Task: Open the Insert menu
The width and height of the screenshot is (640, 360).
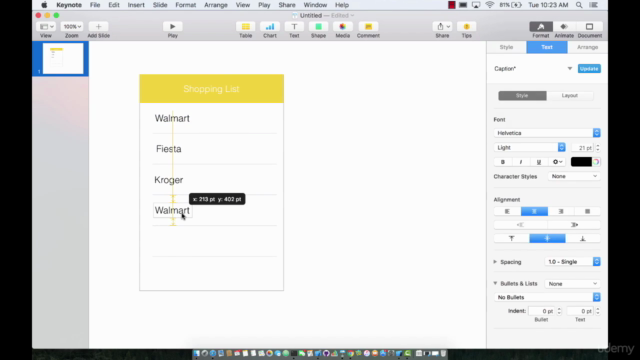Action: click(136, 5)
